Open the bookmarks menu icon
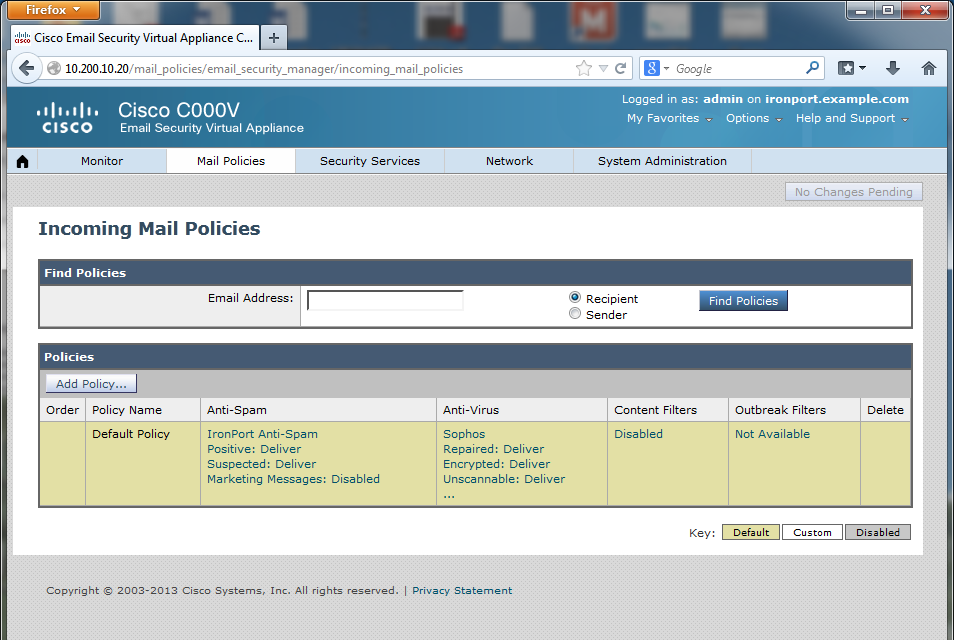Screen dimensions: 954x640 [846, 68]
